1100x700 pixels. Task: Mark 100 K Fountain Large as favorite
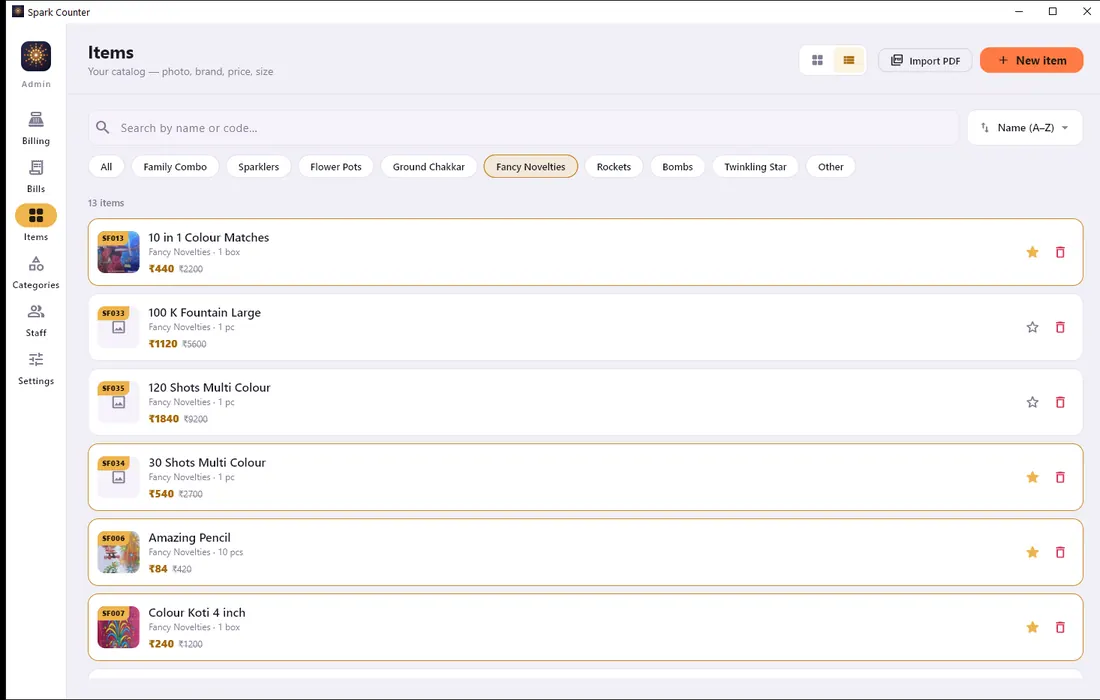1032,327
